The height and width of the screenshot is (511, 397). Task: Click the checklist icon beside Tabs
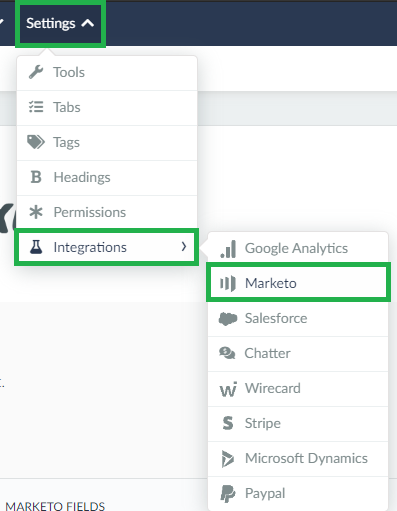coord(36,107)
